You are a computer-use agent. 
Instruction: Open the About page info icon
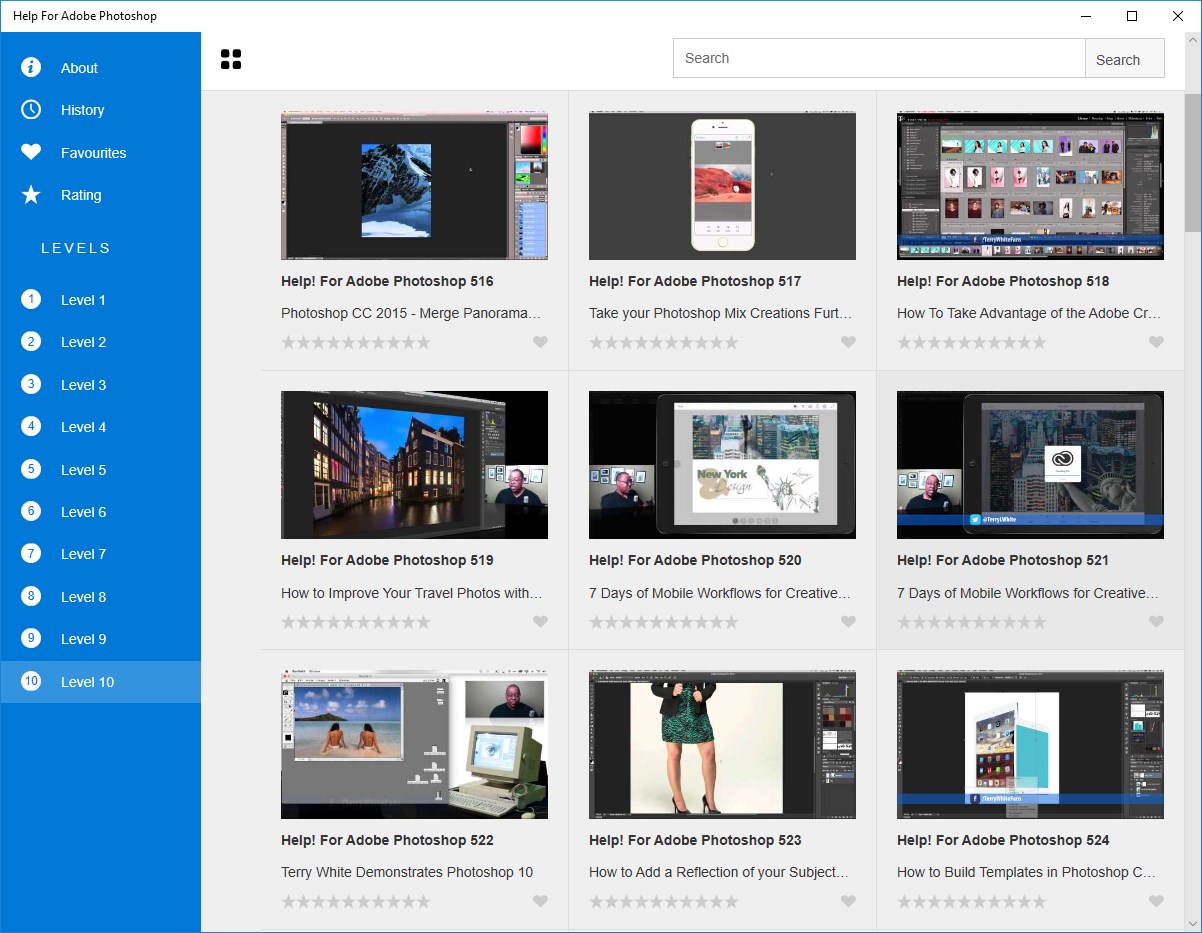point(31,67)
